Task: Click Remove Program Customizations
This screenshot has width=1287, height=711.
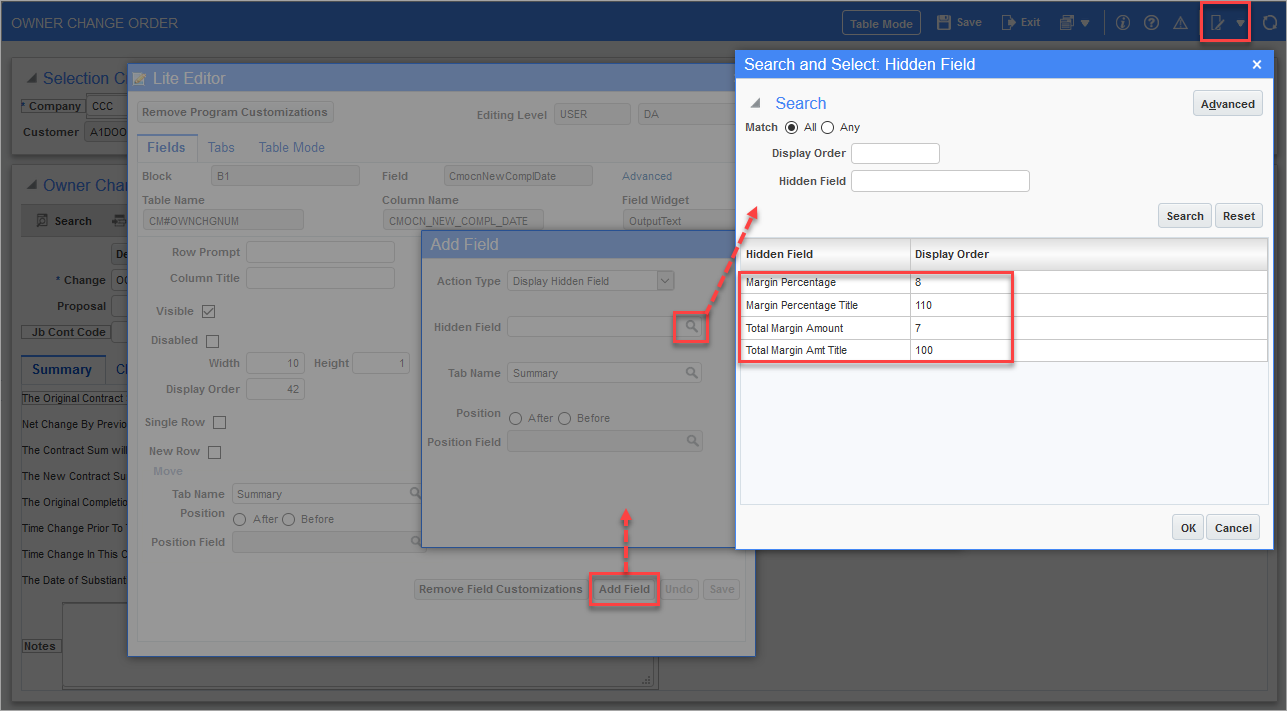Action: (235, 111)
